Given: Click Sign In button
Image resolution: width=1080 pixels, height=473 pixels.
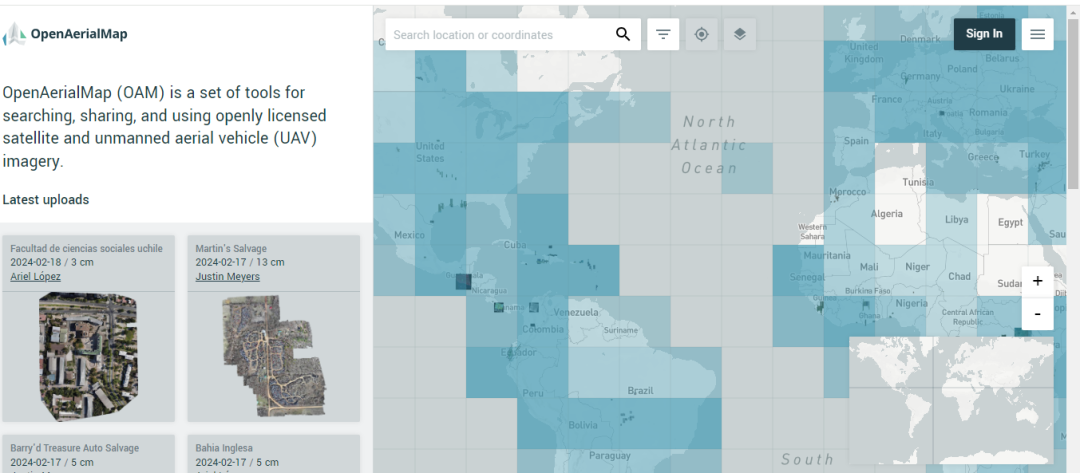Looking at the screenshot, I should point(984,34).
